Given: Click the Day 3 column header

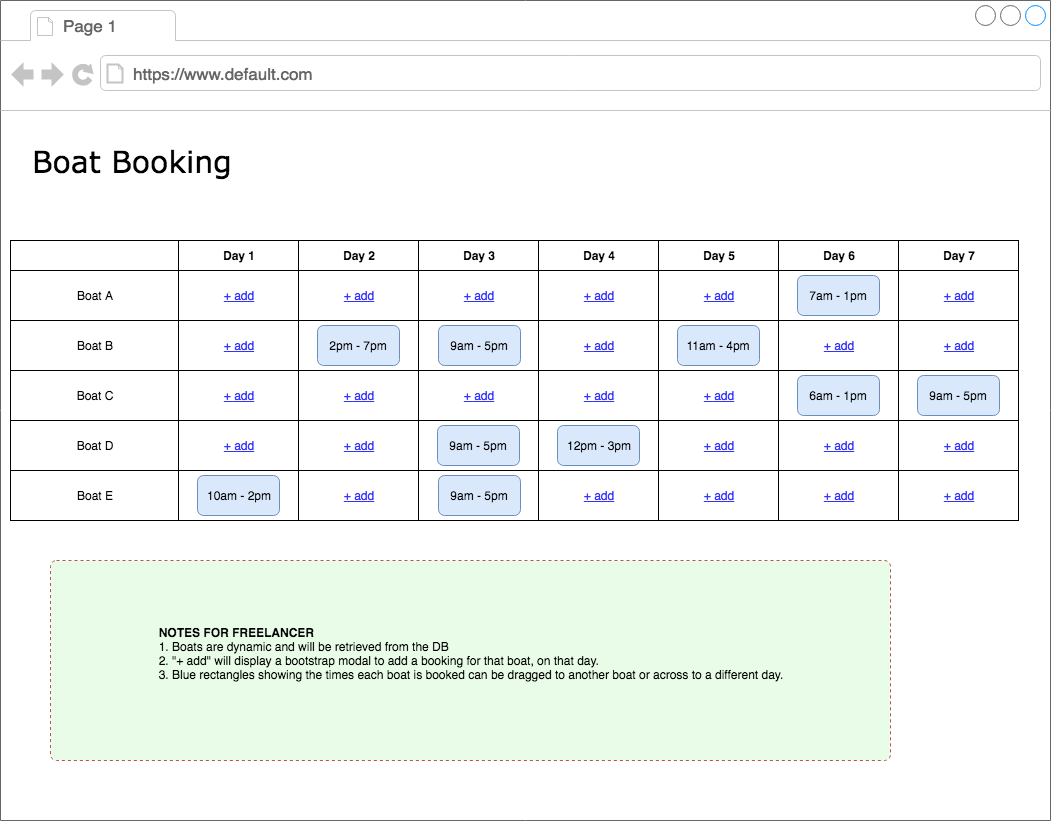Looking at the screenshot, I should pyautogui.click(x=478, y=256).
